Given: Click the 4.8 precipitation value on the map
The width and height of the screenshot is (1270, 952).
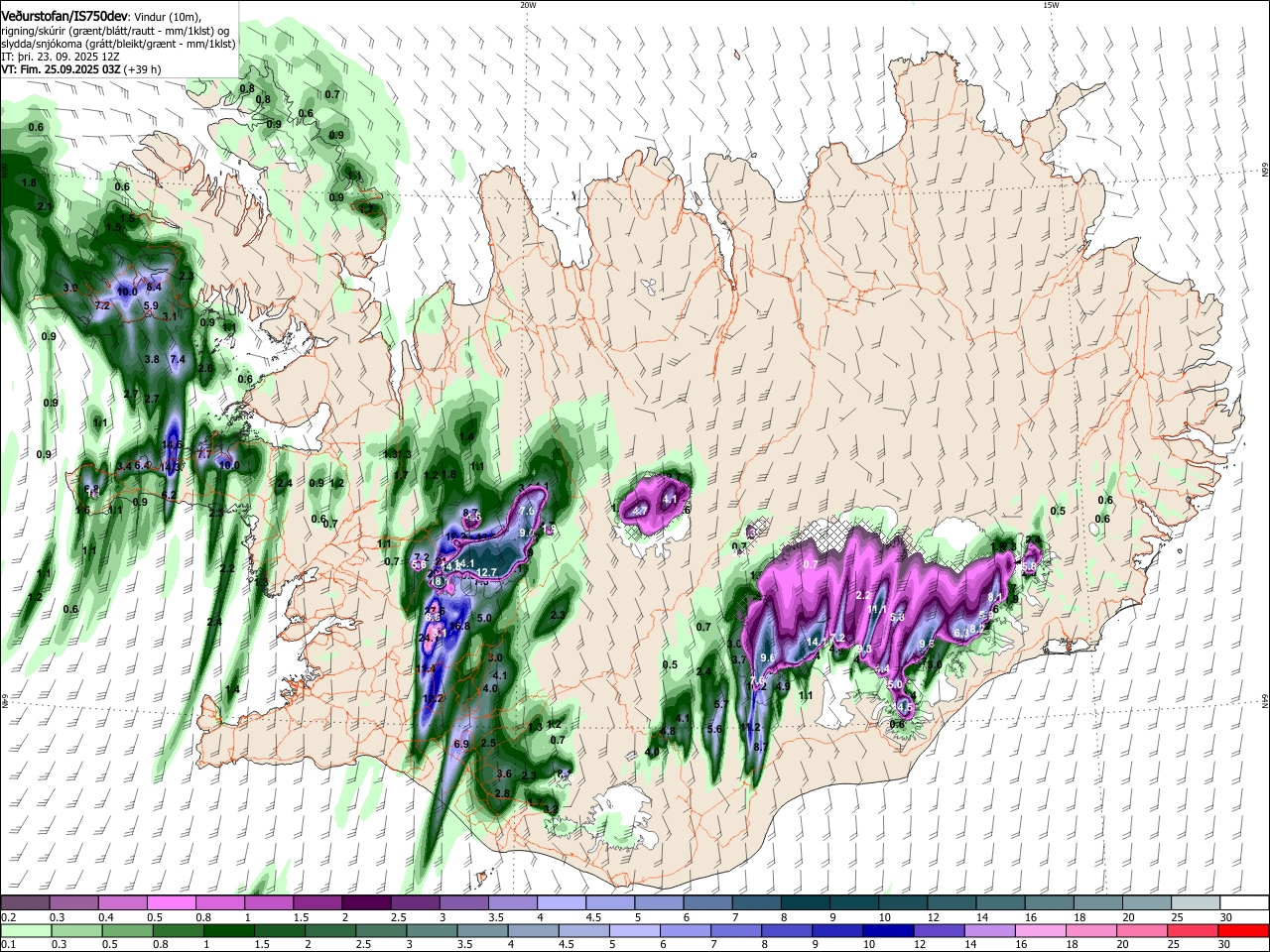Looking at the screenshot, I should (668, 732).
